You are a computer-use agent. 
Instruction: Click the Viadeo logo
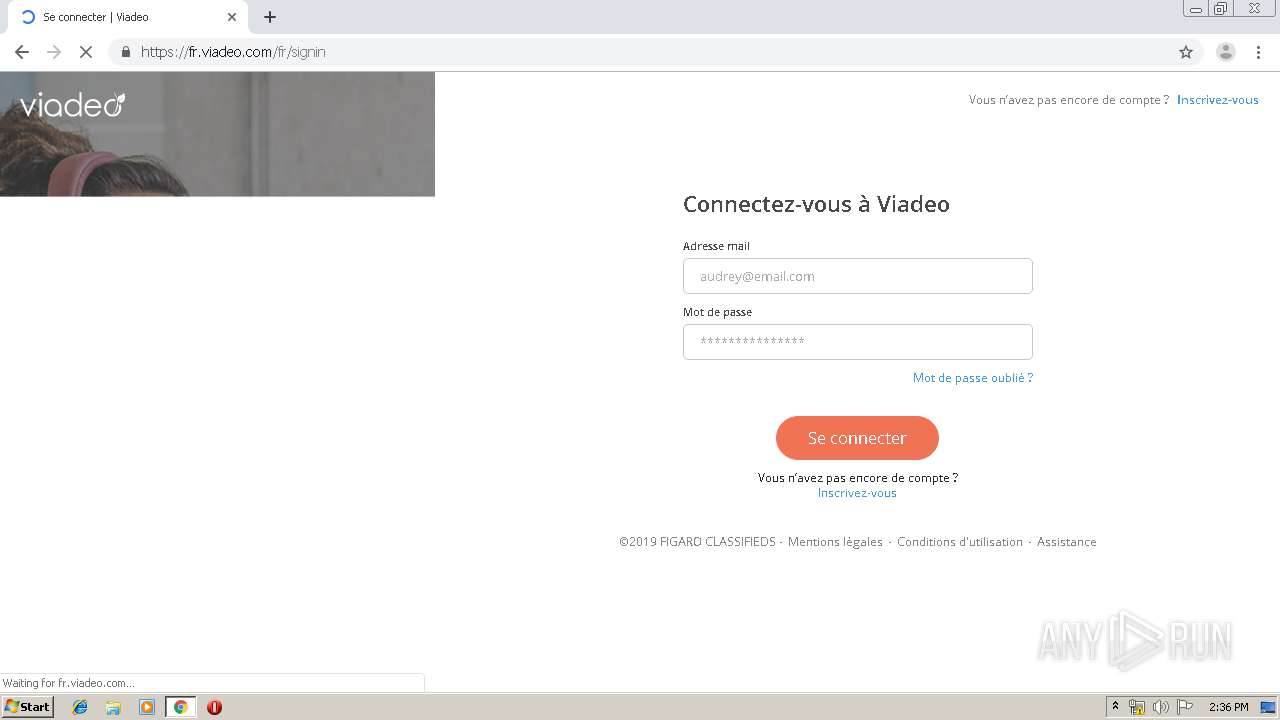(72, 105)
